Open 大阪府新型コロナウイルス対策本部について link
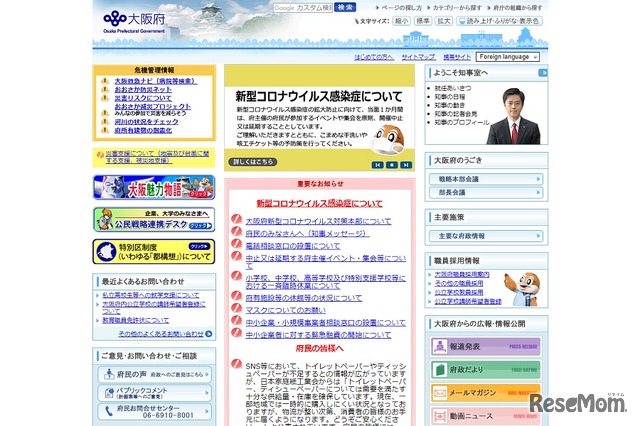 point(318,221)
